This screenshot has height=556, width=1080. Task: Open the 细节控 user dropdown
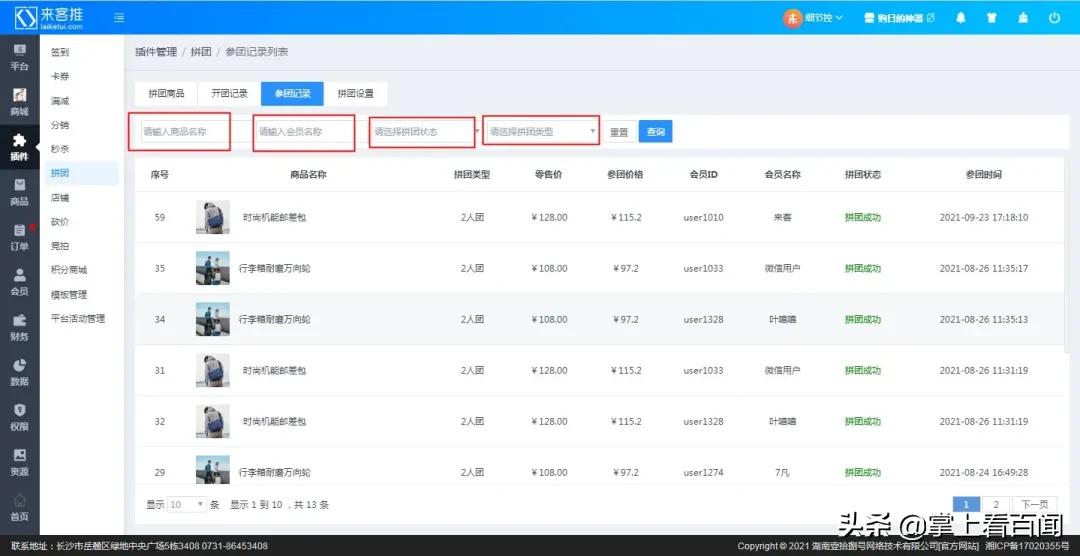(824, 18)
